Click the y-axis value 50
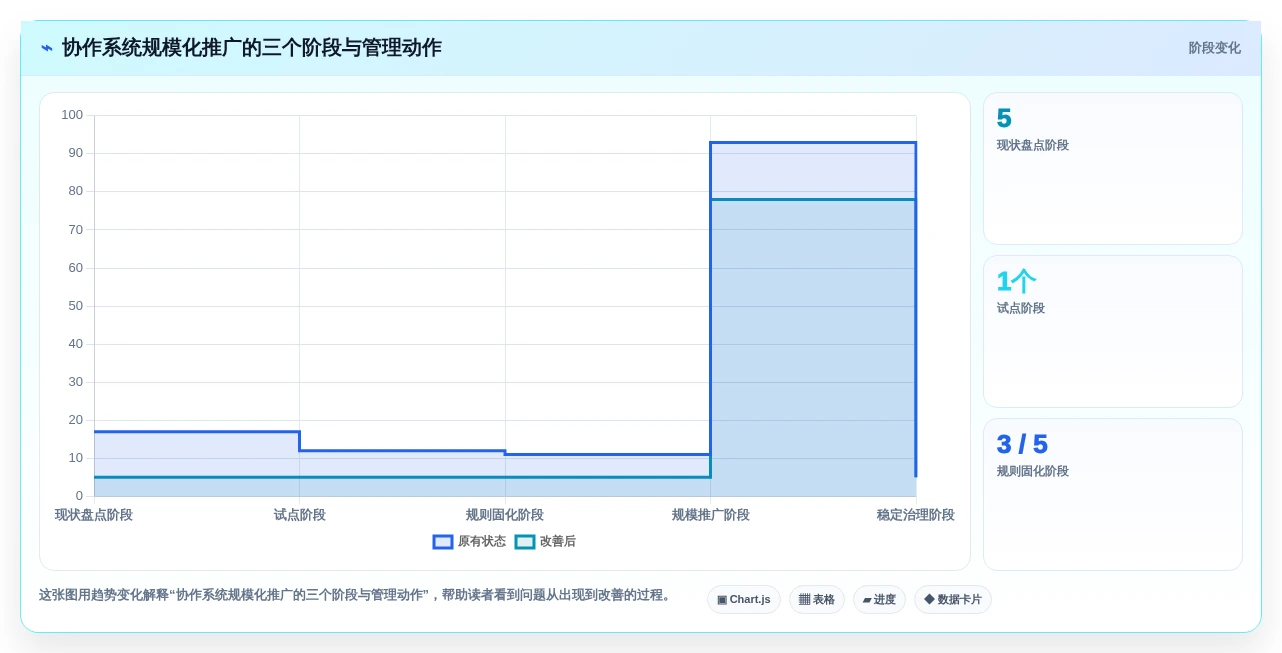 point(76,306)
